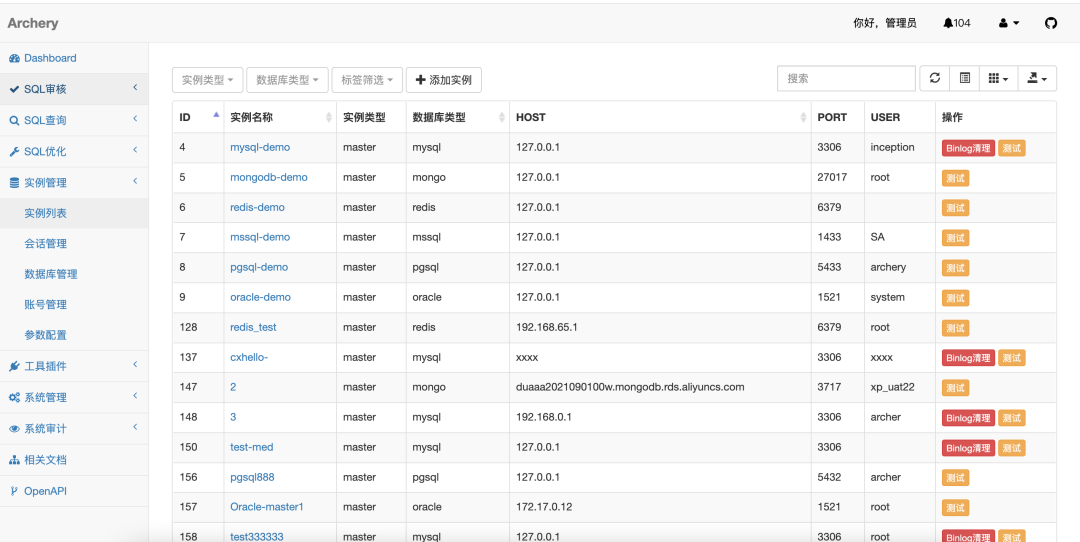Click 测试 button in oracle-demo row
This screenshot has width=1080, height=542.
(955, 298)
